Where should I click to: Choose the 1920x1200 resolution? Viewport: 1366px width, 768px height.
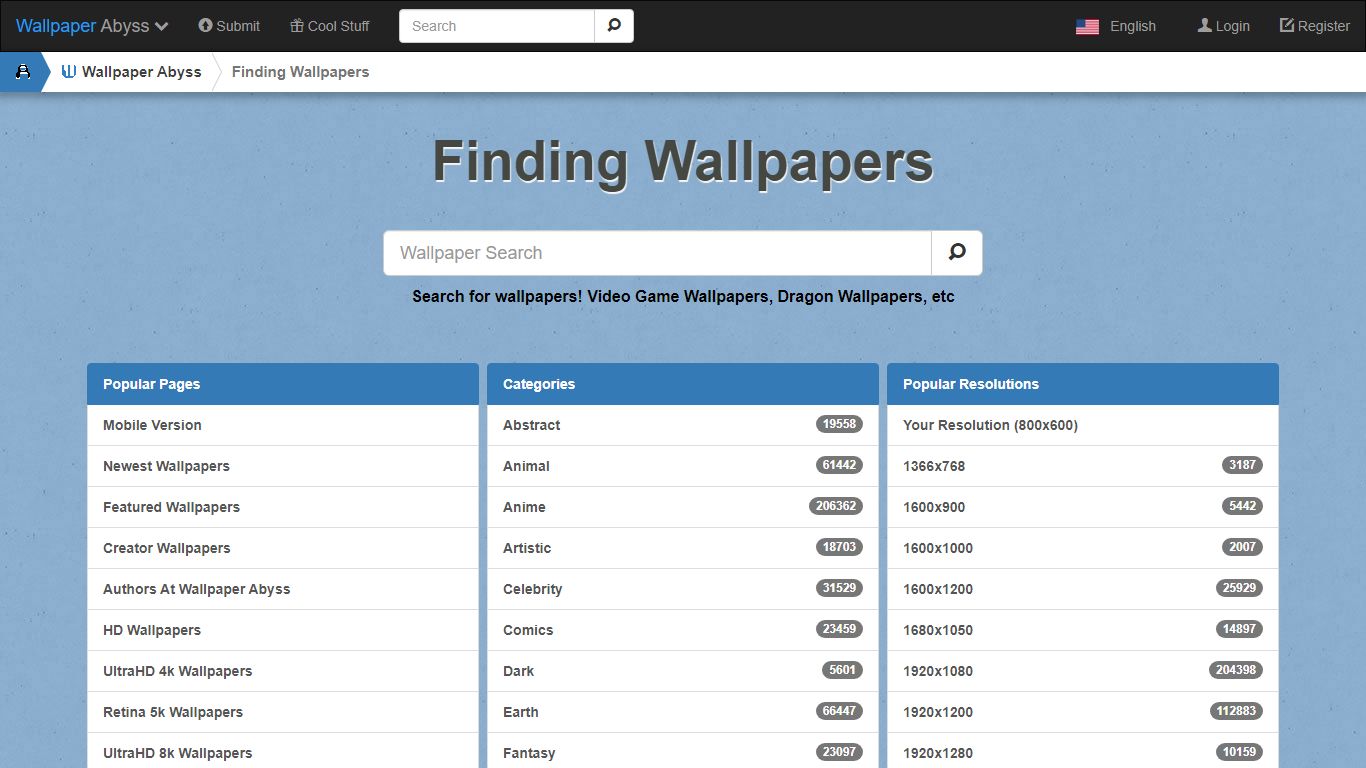(1083, 712)
